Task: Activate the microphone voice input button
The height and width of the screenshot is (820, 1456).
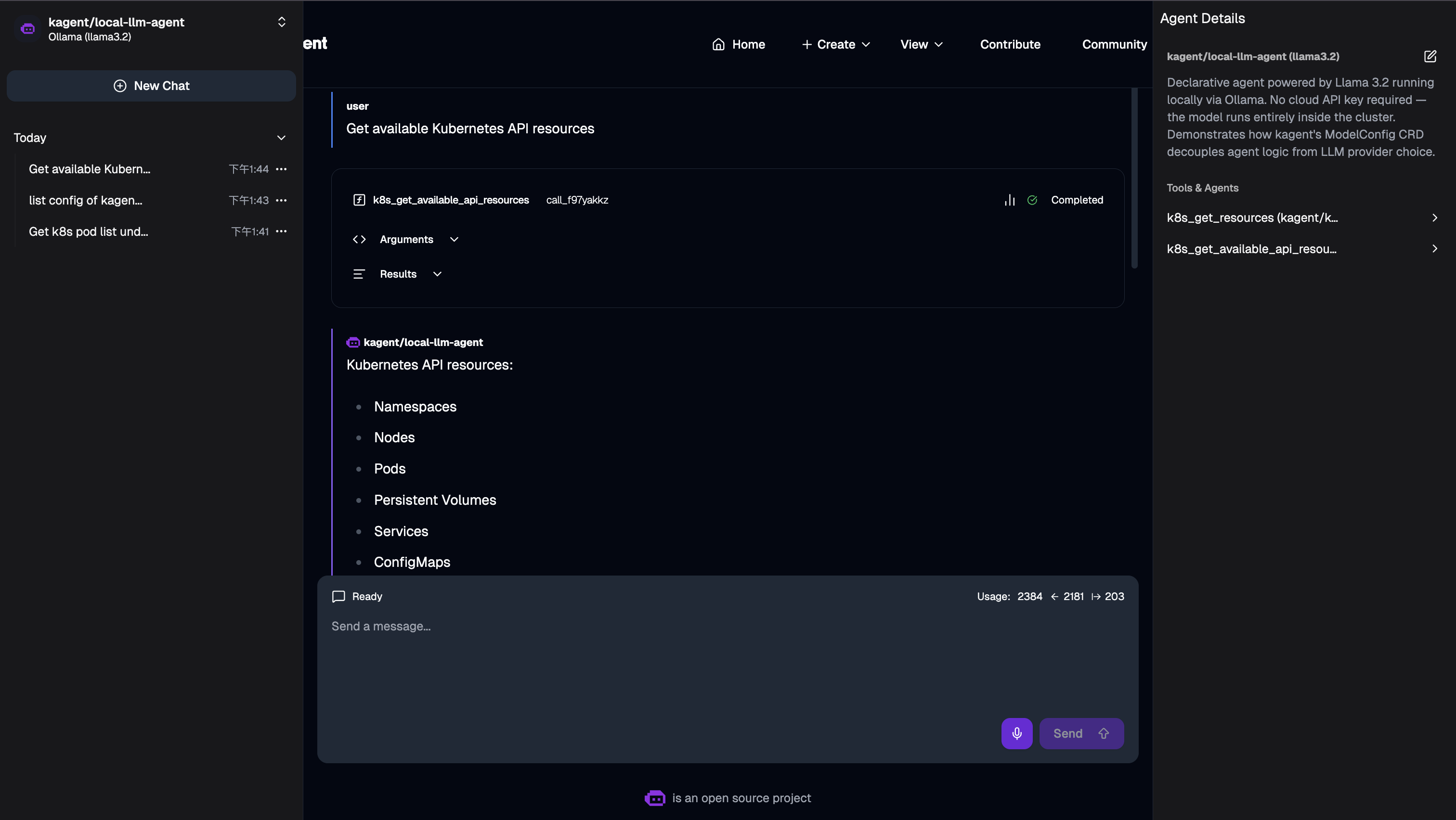Action: coord(1016,733)
